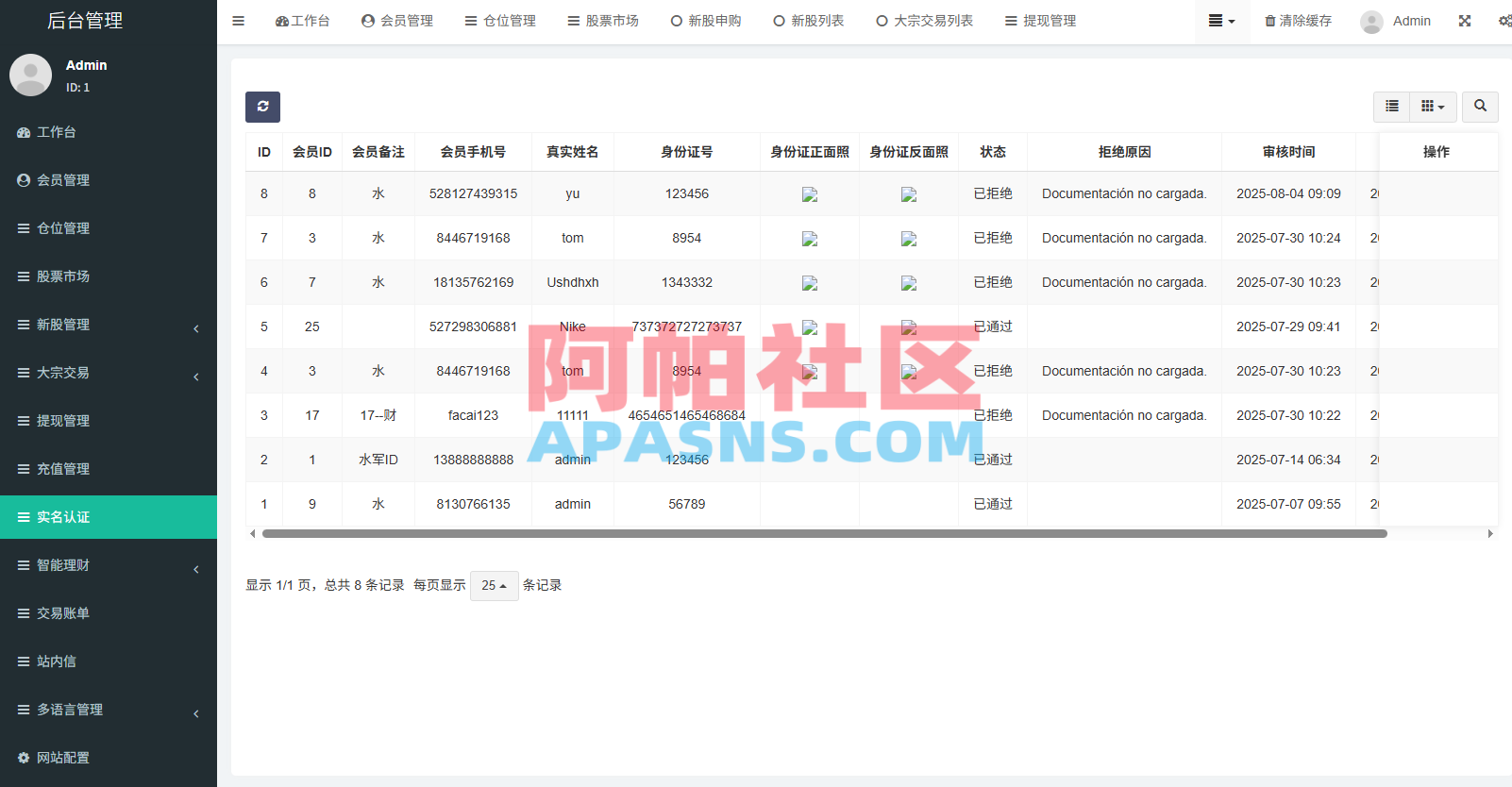
Task: Open the columns grid dropdown
Action: (1433, 107)
